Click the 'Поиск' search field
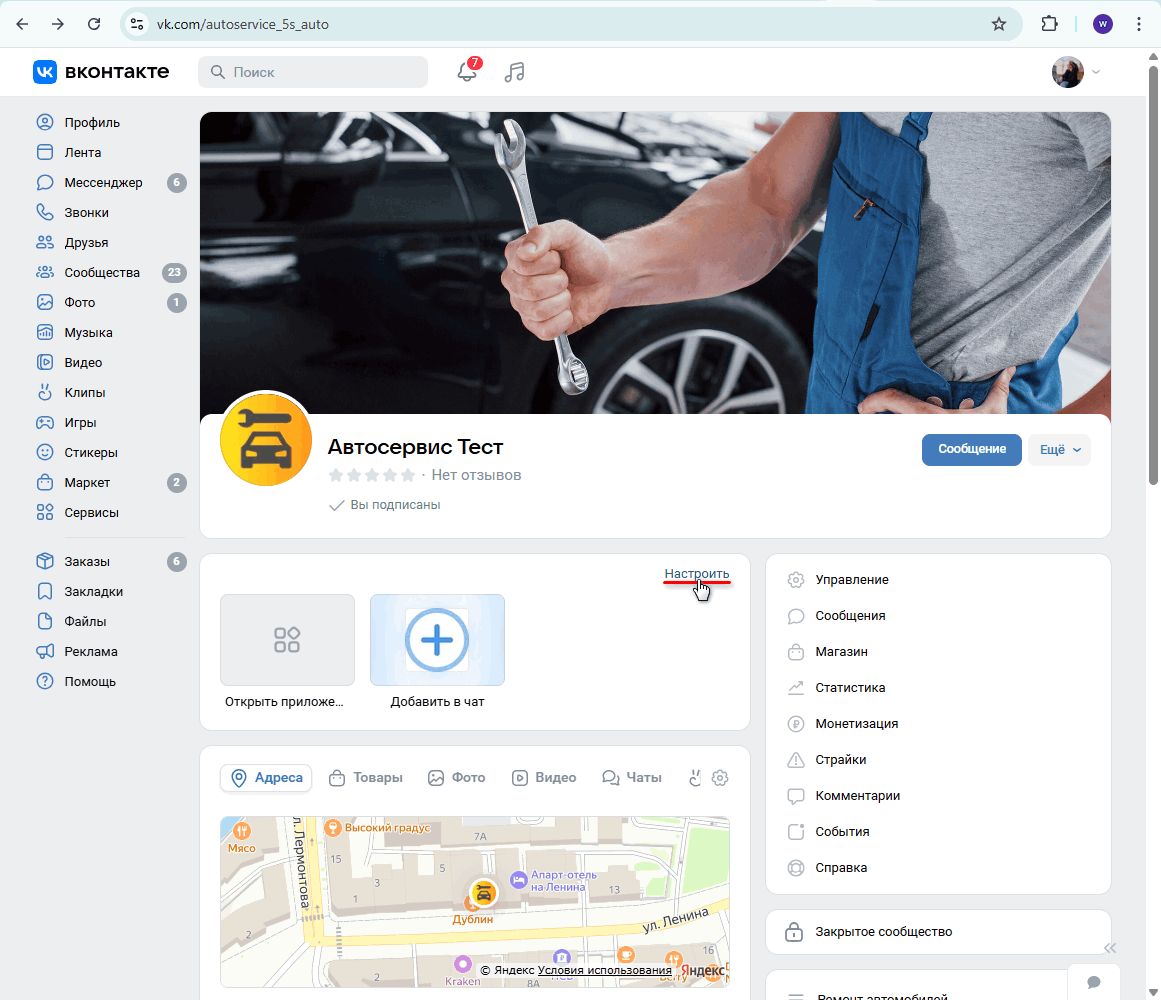This screenshot has width=1161, height=1000. coord(313,72)
